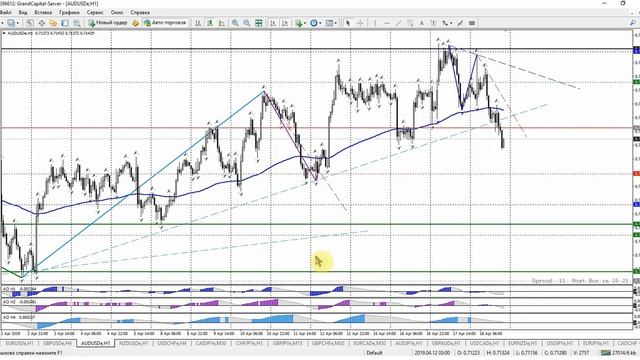Switch to the EURUSDe,H1 chart tab
The height and width of the screenshot is (360, 640).
click(x=19, y=343)
